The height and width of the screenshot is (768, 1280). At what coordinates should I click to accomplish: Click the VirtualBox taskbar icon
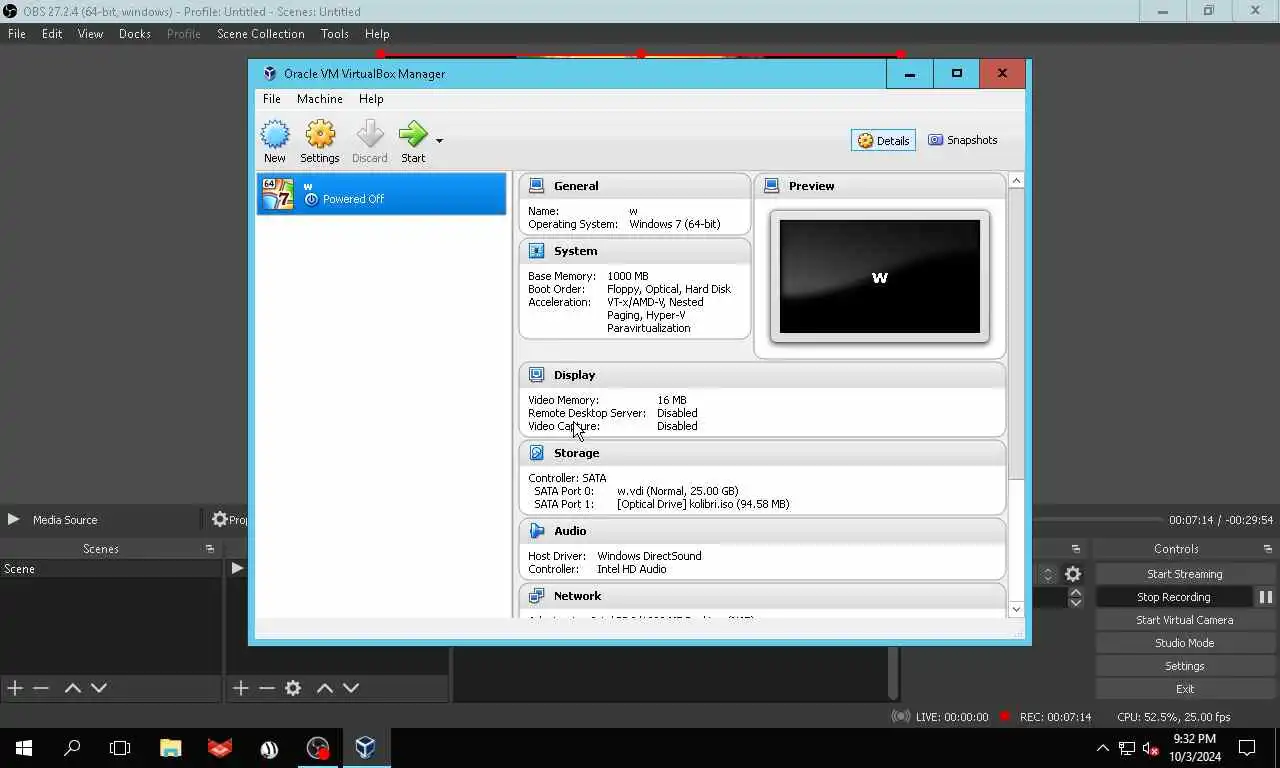[x=365, y=748]
